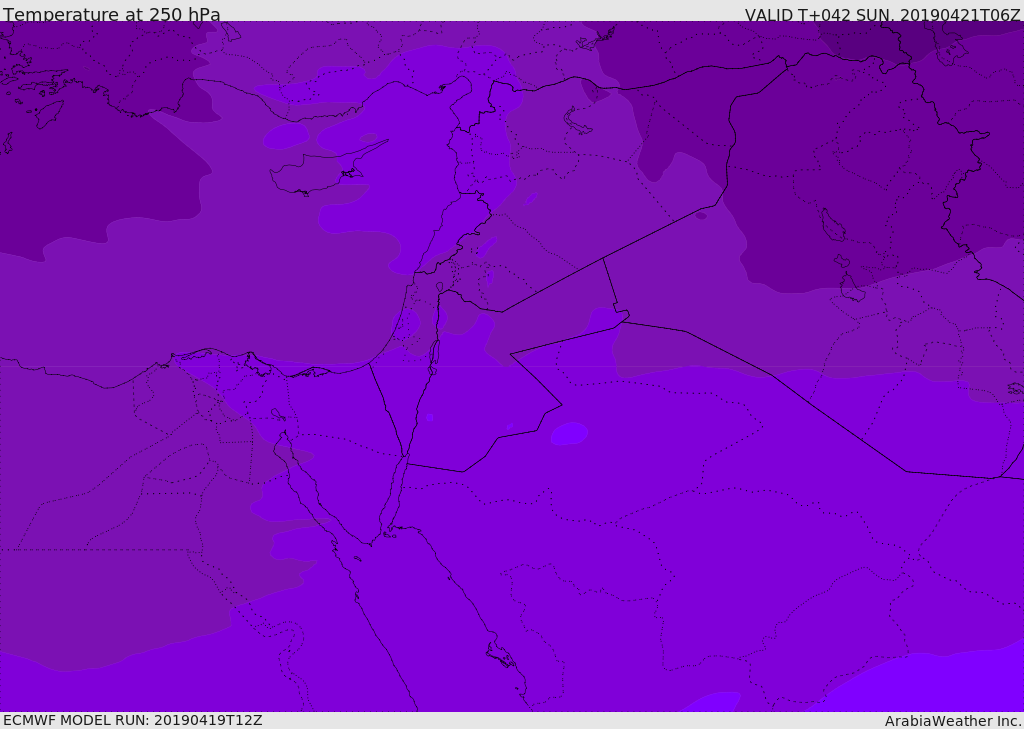Click the 'Temperature at 250 hPa' title text

[x=112, y=14]
